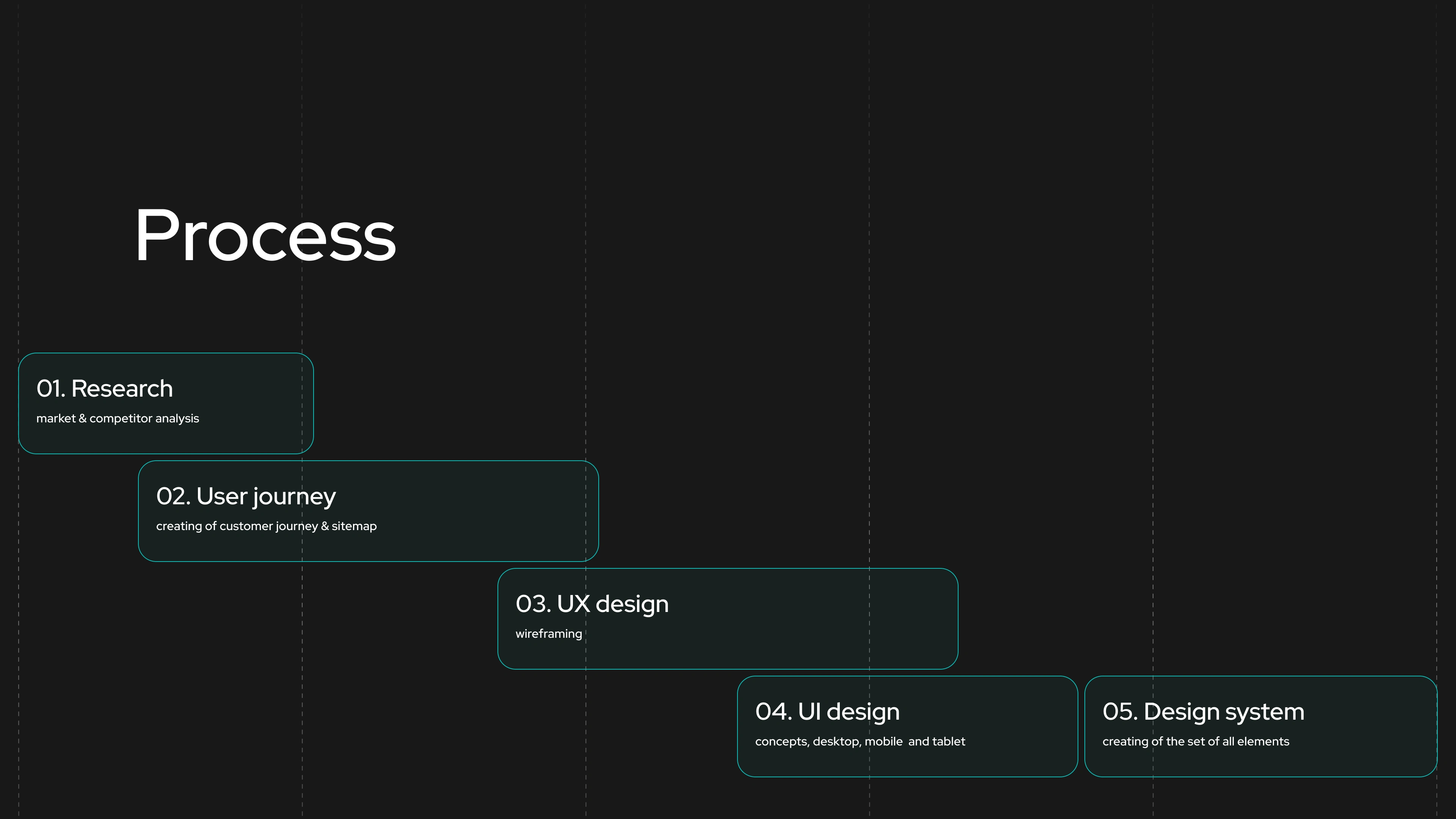Select the 02. User journey heading

pos(246,497)
